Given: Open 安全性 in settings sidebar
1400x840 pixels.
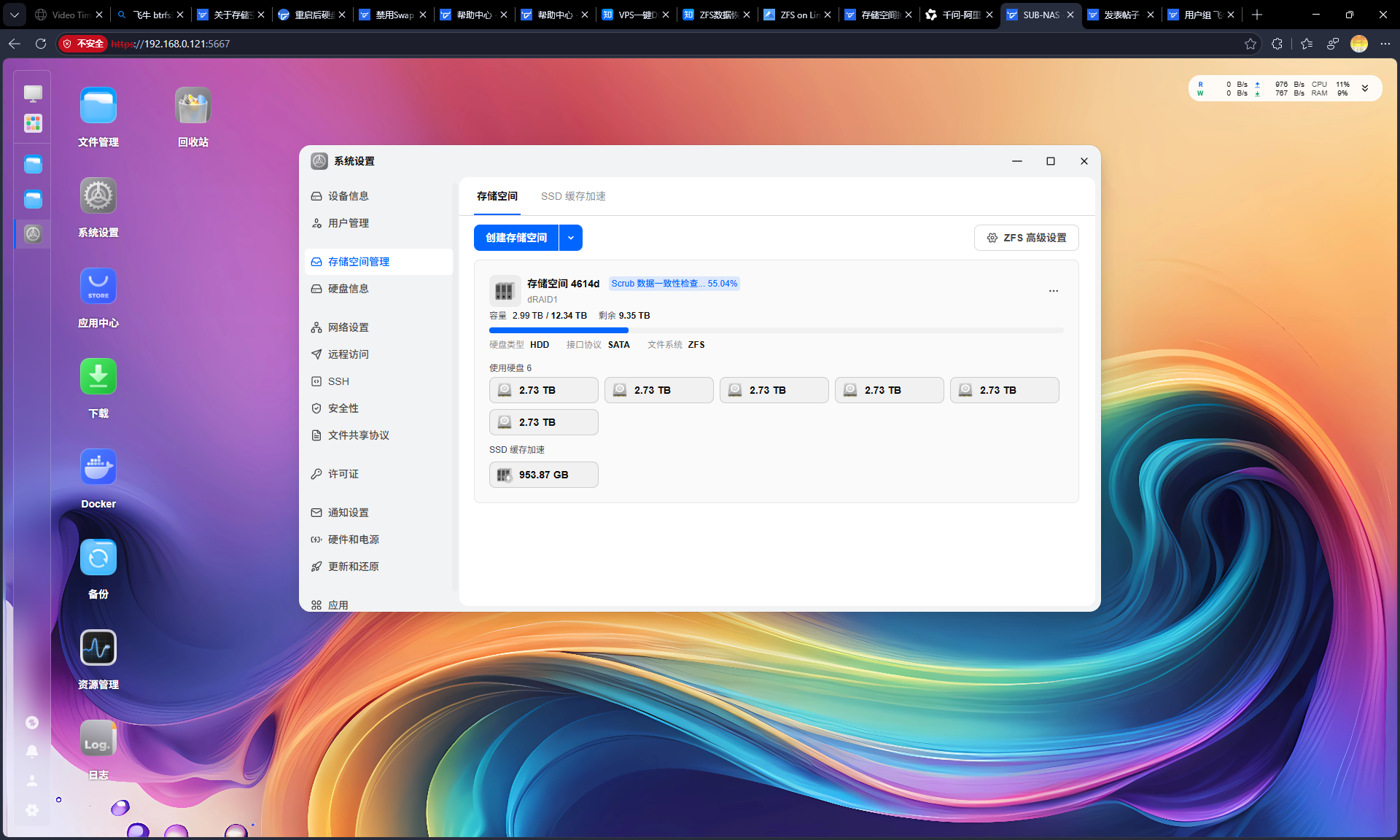Looking at the screenshot, I should click(x=379, y=408).
